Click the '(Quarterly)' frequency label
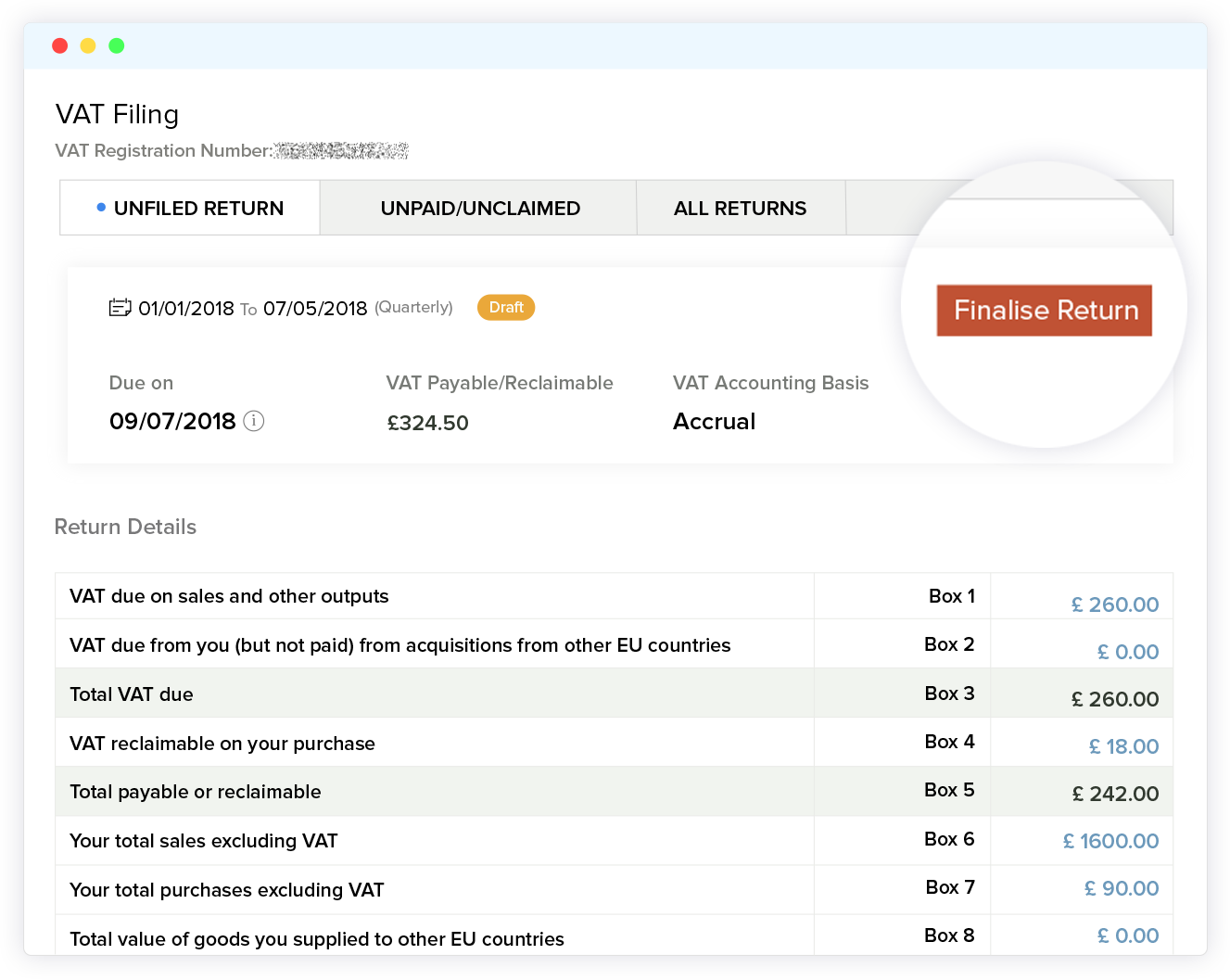 click(x=413, y=307)
